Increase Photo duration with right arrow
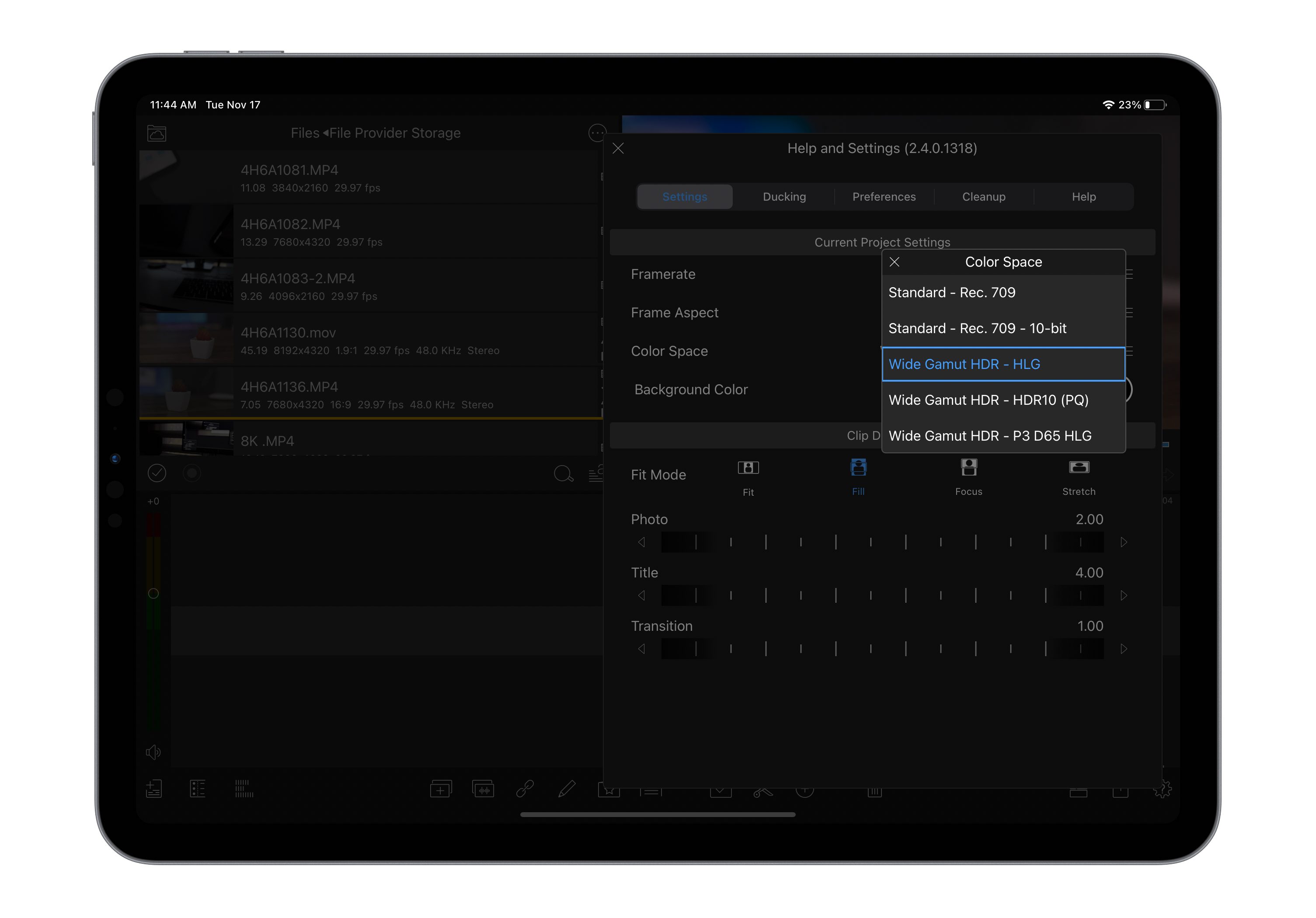Image resolution: width=1316 pixels, height=918 pixels. (x=1124, y=542)
